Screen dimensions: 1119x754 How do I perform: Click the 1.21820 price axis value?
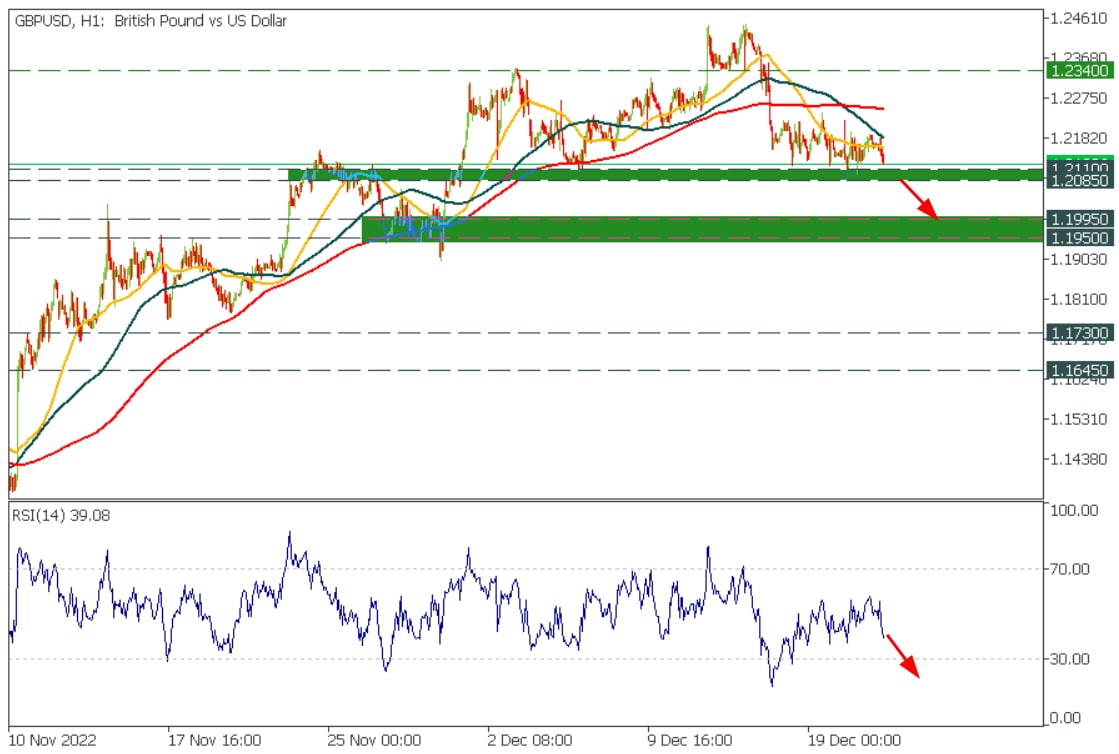click(x=1078, y=138)
